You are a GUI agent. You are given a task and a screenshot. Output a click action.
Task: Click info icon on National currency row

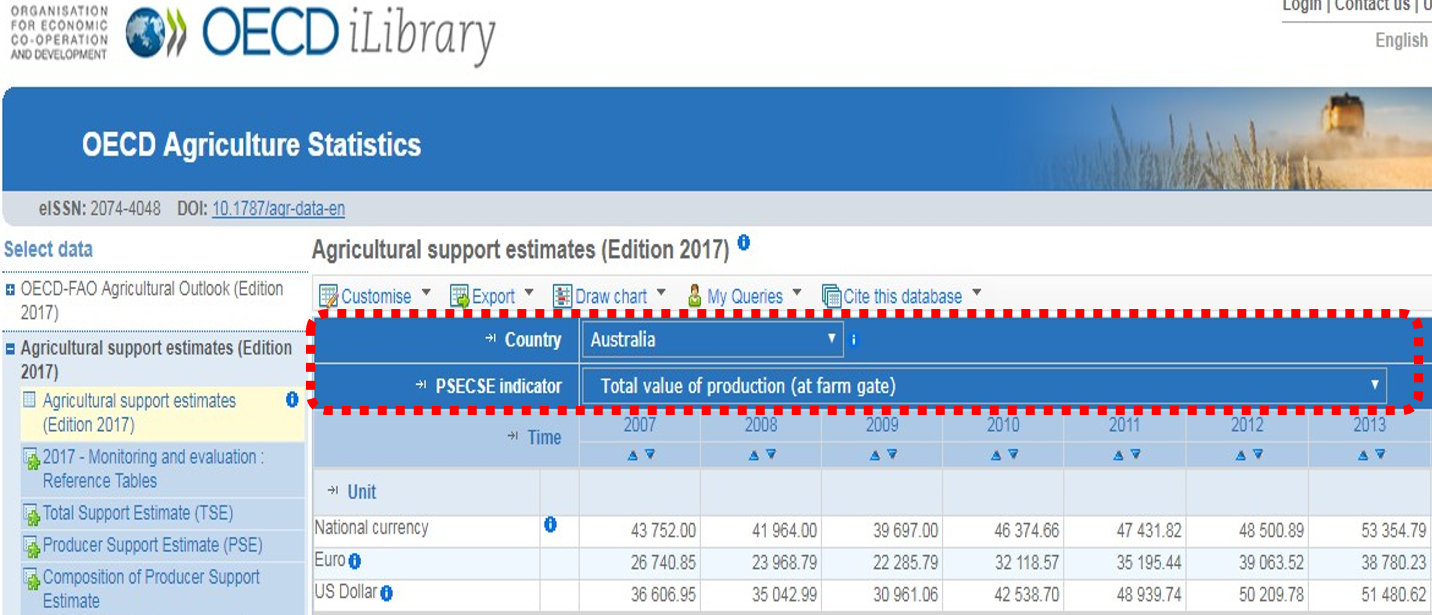[x=549, y=525]
